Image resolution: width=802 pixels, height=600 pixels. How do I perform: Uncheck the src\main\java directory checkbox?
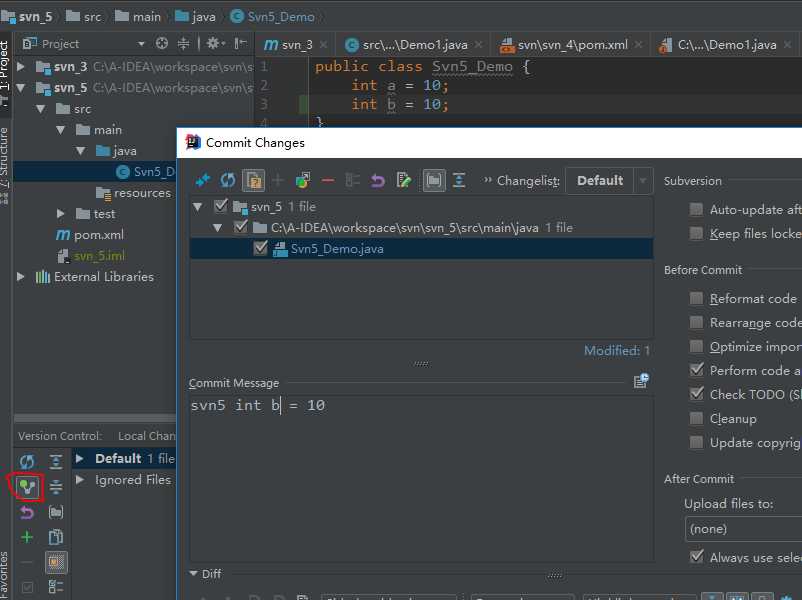tap(240, 227)
